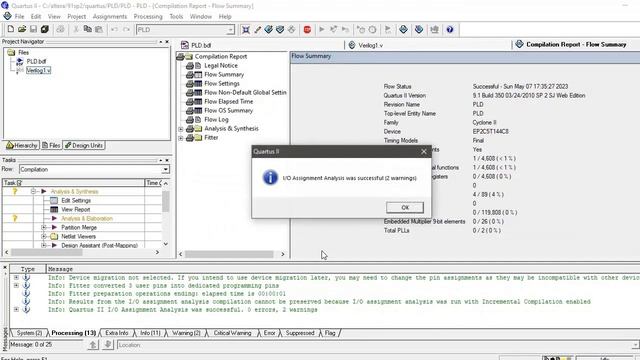Click the Quartus II icon left of File menu
This screenshot has width=640, height=360.
pyautogui.click(x=7, y=16)
